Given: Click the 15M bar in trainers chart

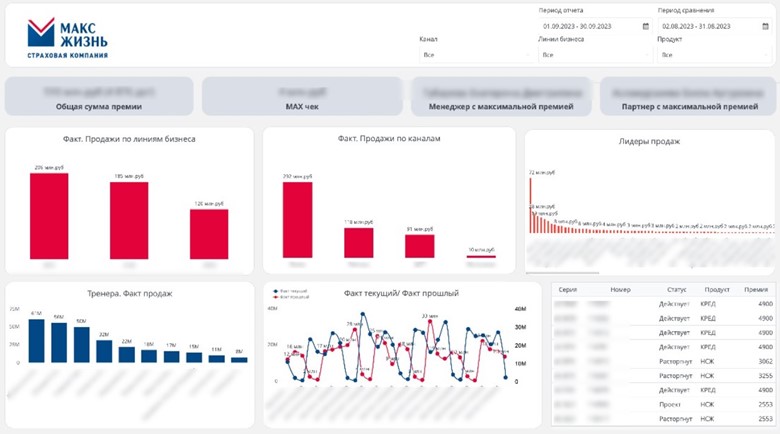Looking at the screenshot, I should point(194,357).
